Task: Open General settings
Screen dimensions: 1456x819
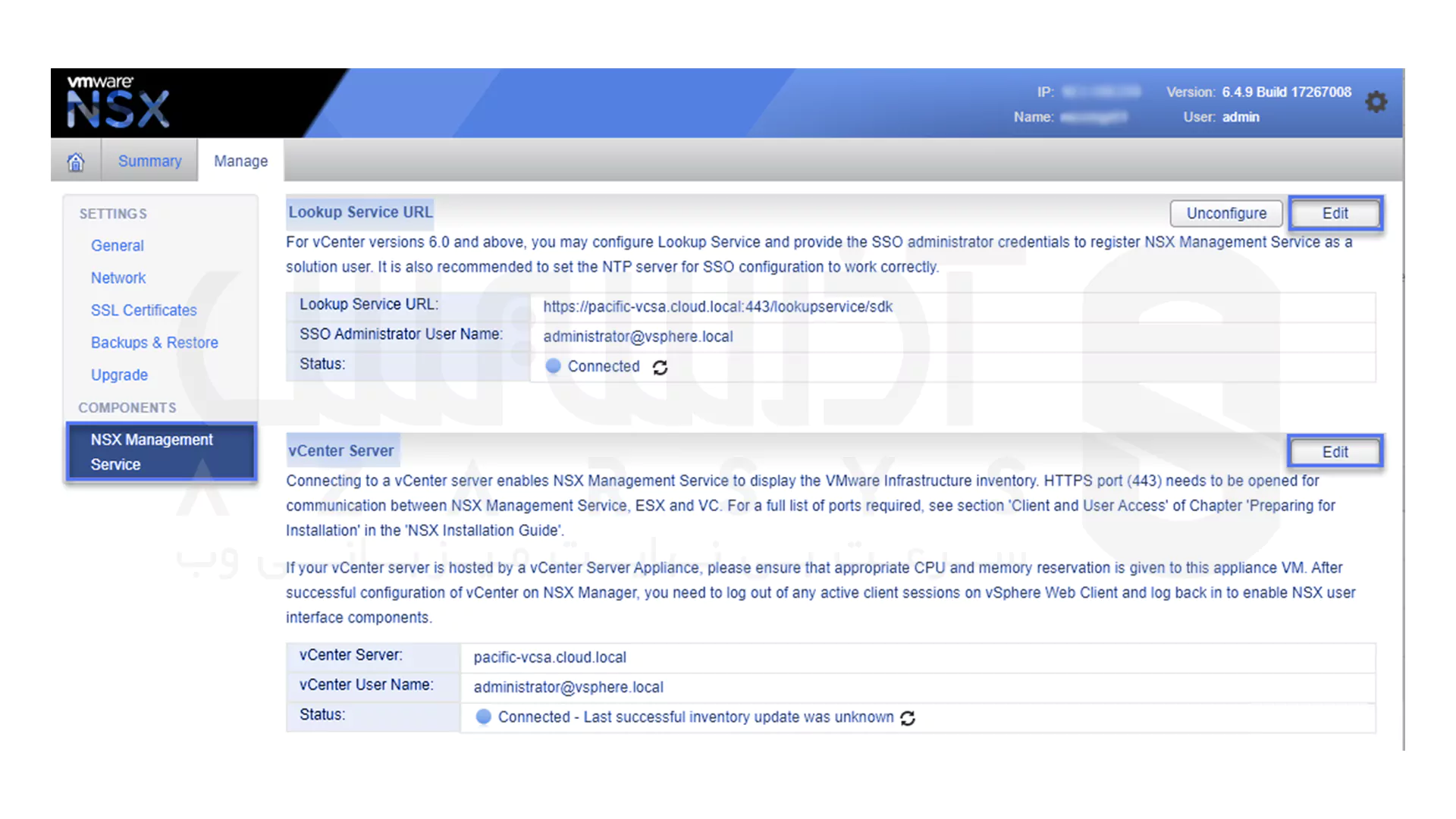Action: [118, 246]
